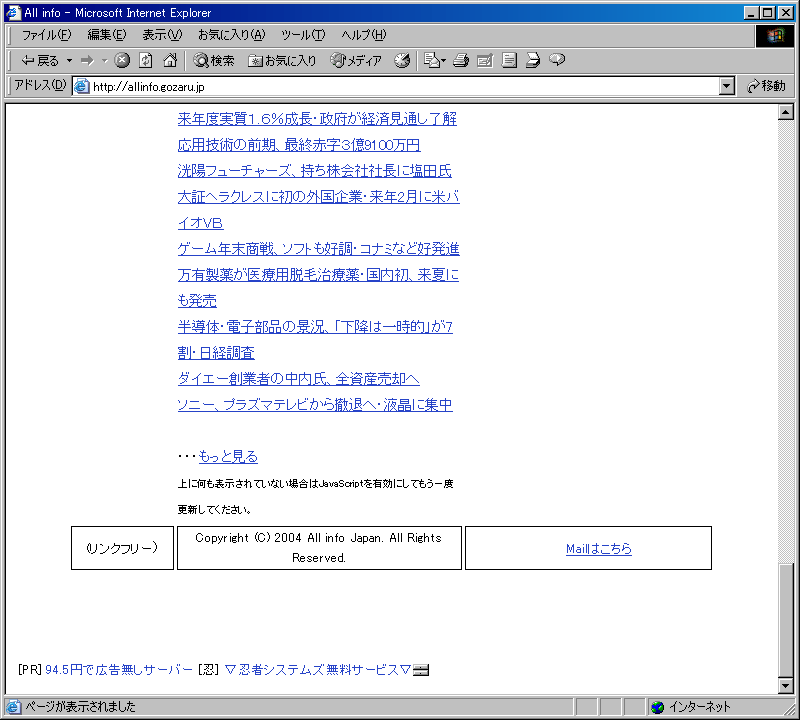Image resolution: width=800 pixels, height=720 pixels.
Task: Open the Search (検索) pane
Action: coord(214,61)
